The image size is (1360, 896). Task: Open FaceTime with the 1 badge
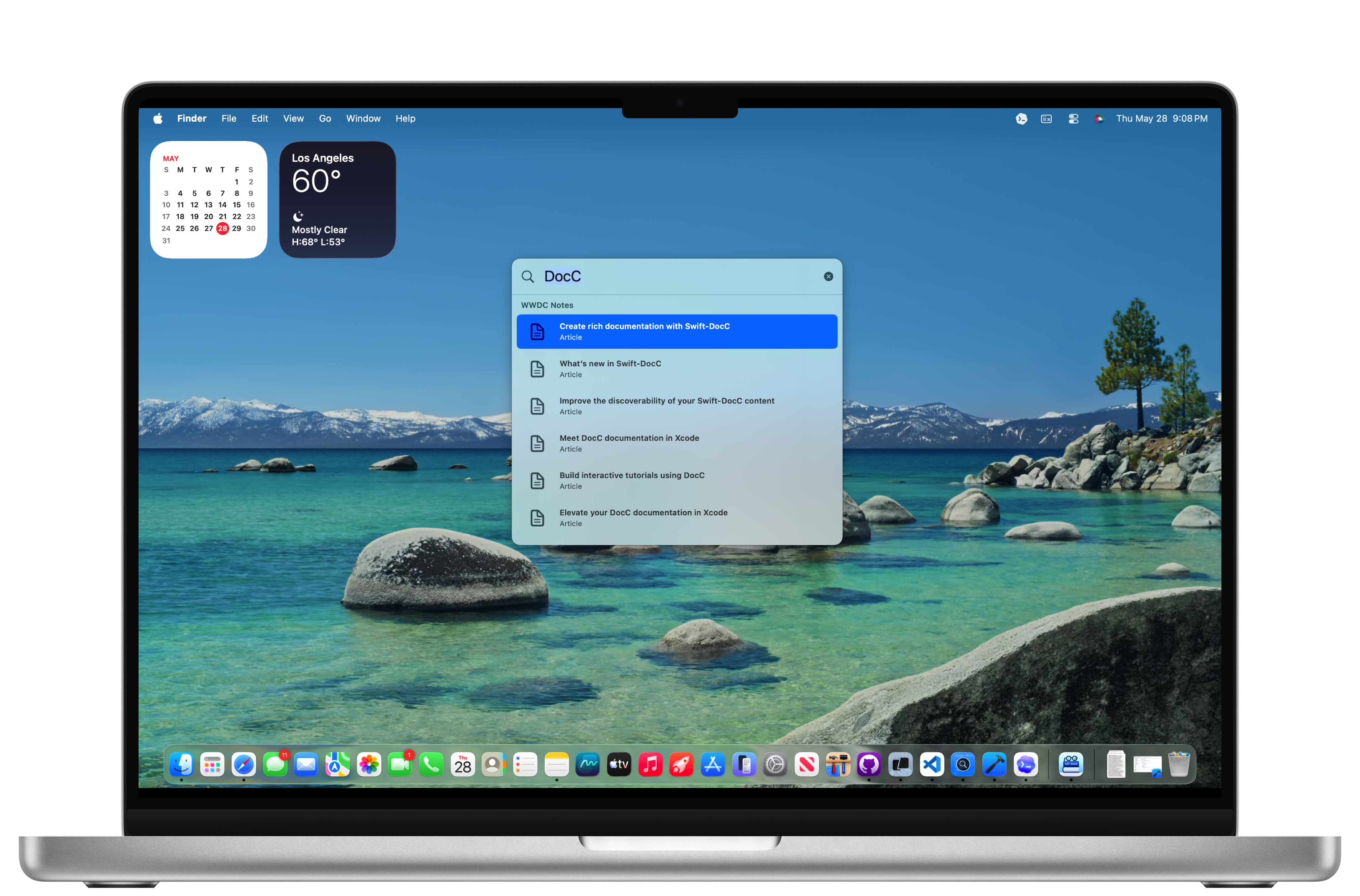point(400,764)
